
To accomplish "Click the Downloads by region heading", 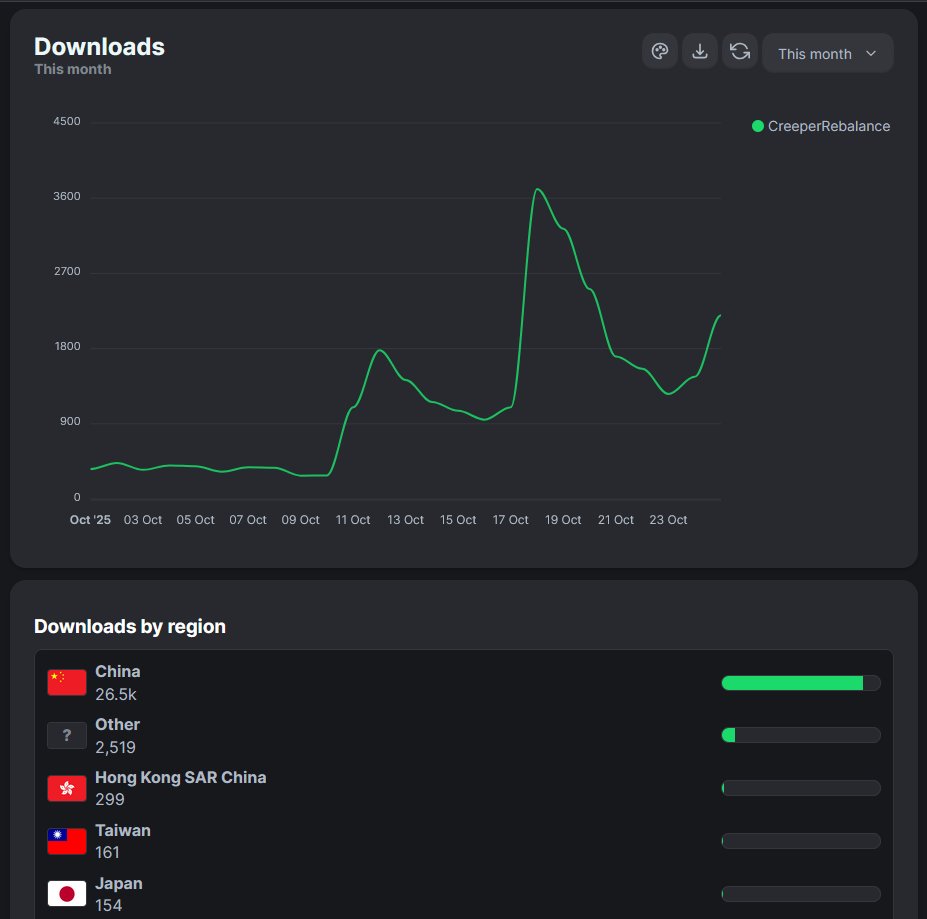I will (x=130, y=626).
